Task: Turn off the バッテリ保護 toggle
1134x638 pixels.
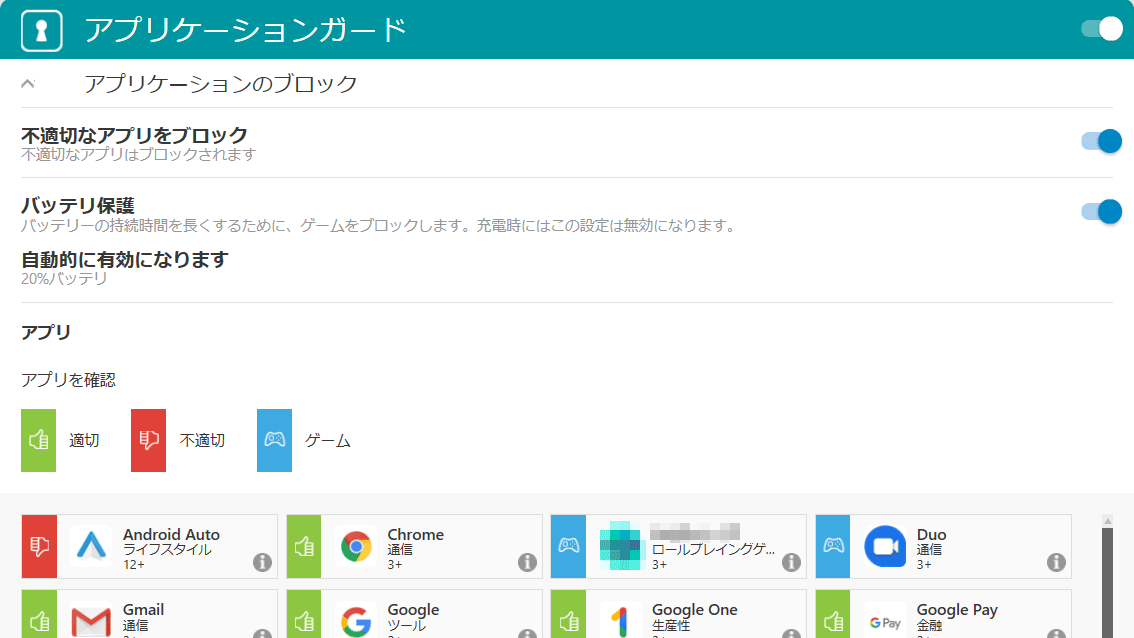Action: pos(1101,211)
